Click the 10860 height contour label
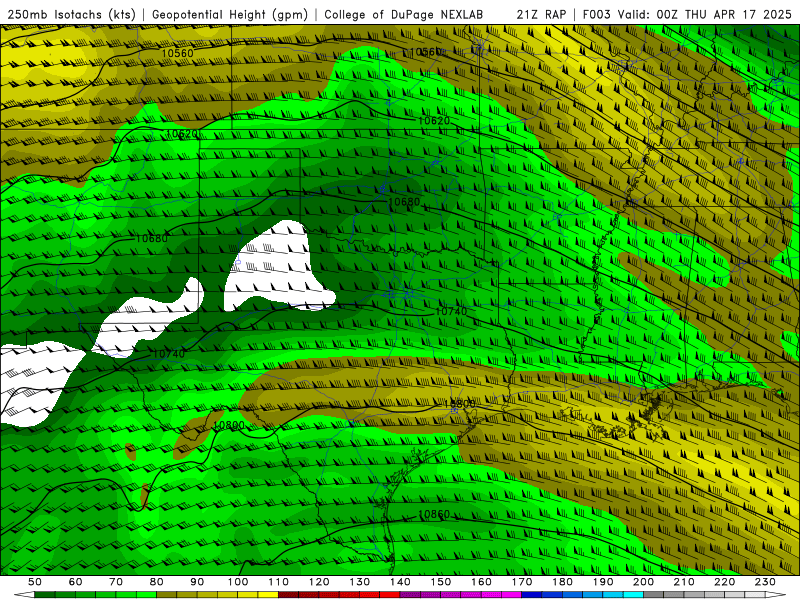The width and height of the screenshot is (800, 600). [434, 514]
